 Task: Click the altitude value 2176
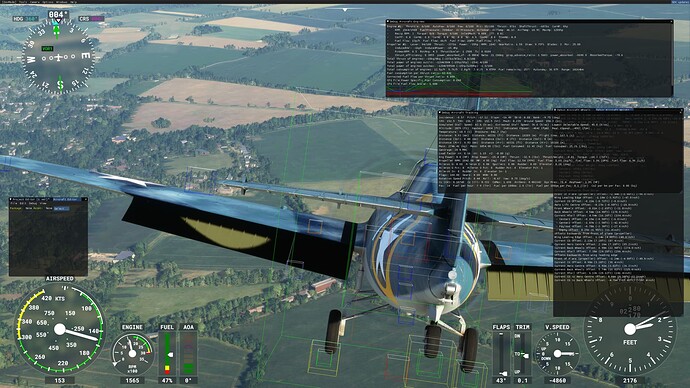pos(630,381)
